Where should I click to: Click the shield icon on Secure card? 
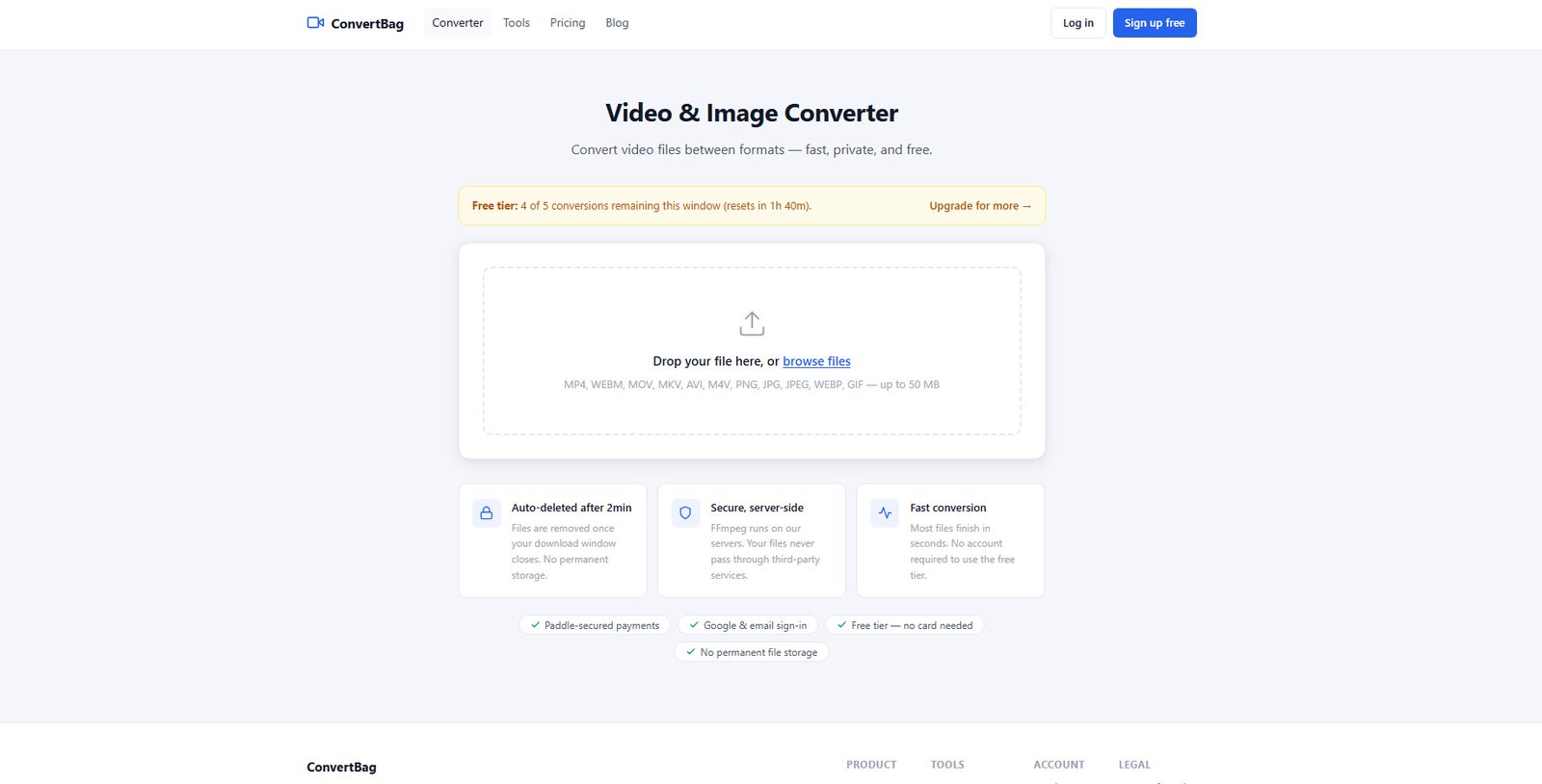point(685,513)
